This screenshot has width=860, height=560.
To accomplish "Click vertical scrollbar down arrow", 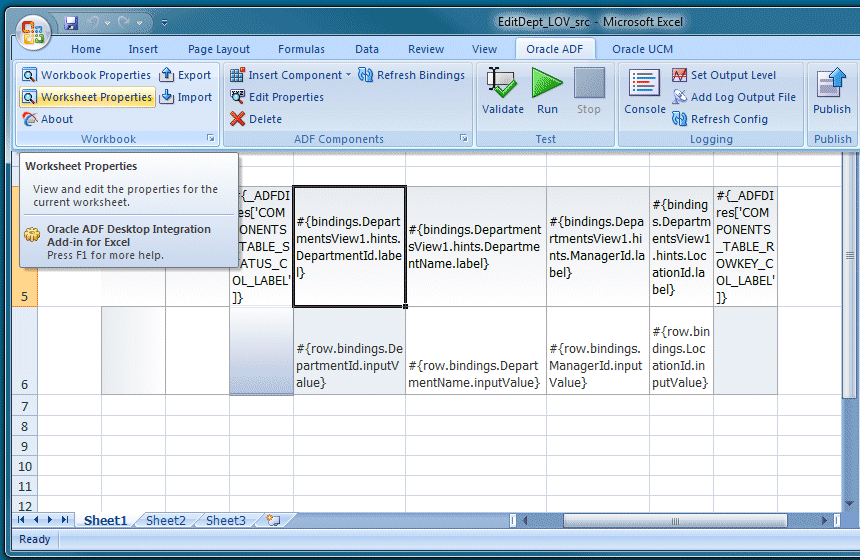I will 848,504.
